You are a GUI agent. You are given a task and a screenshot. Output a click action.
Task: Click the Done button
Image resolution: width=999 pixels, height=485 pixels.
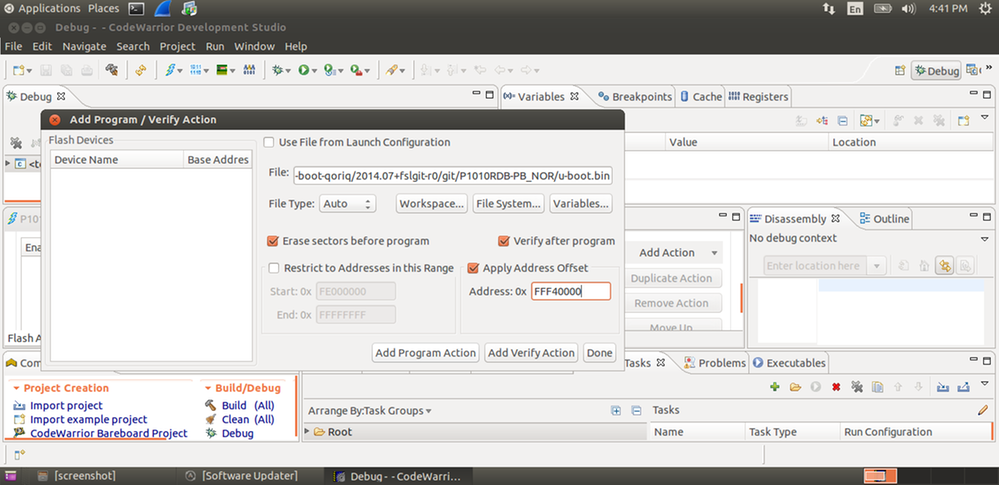[x=600, y=352]
